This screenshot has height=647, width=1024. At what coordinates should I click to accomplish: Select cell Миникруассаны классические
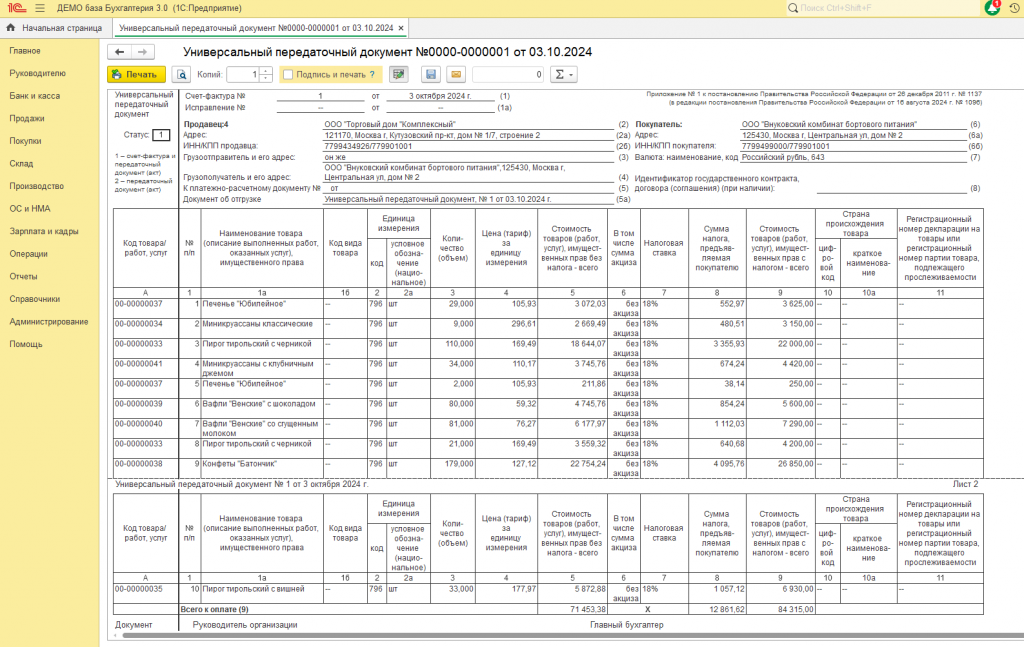point(262,328)
